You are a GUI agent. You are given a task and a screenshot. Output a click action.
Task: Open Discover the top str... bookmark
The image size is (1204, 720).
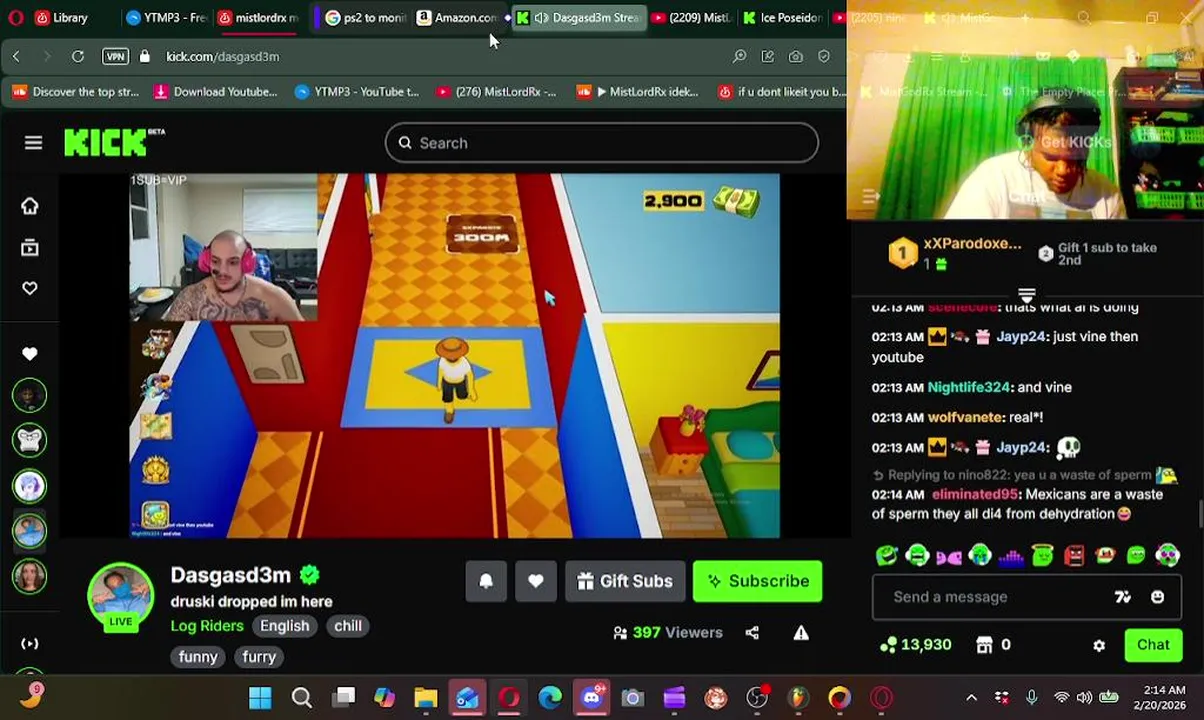(x=75, y=92)
